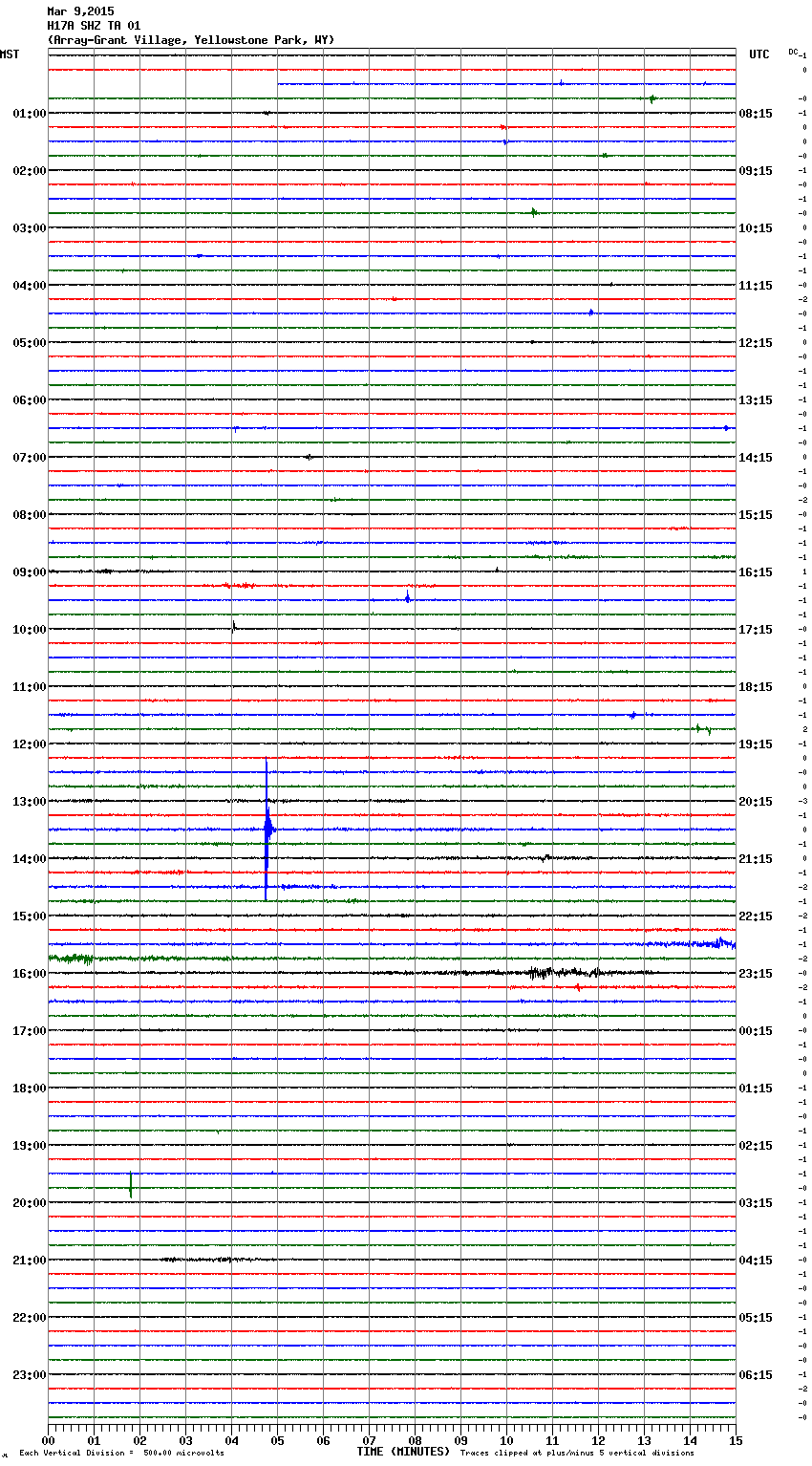Image resolution: width=812 pixels, height=1466 pixels.
Task: Select the '13:00' MST row label
Action: (30, 802)
